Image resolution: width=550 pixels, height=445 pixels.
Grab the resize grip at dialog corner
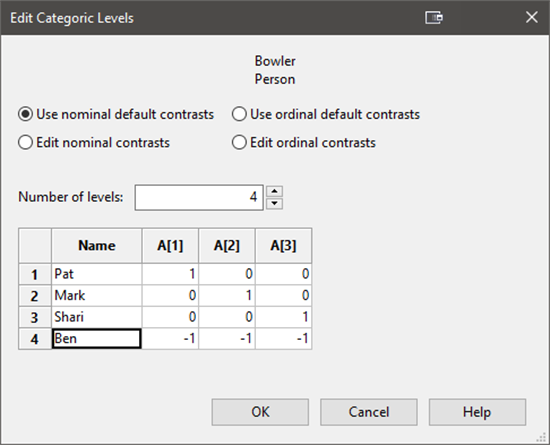point(542,437)
